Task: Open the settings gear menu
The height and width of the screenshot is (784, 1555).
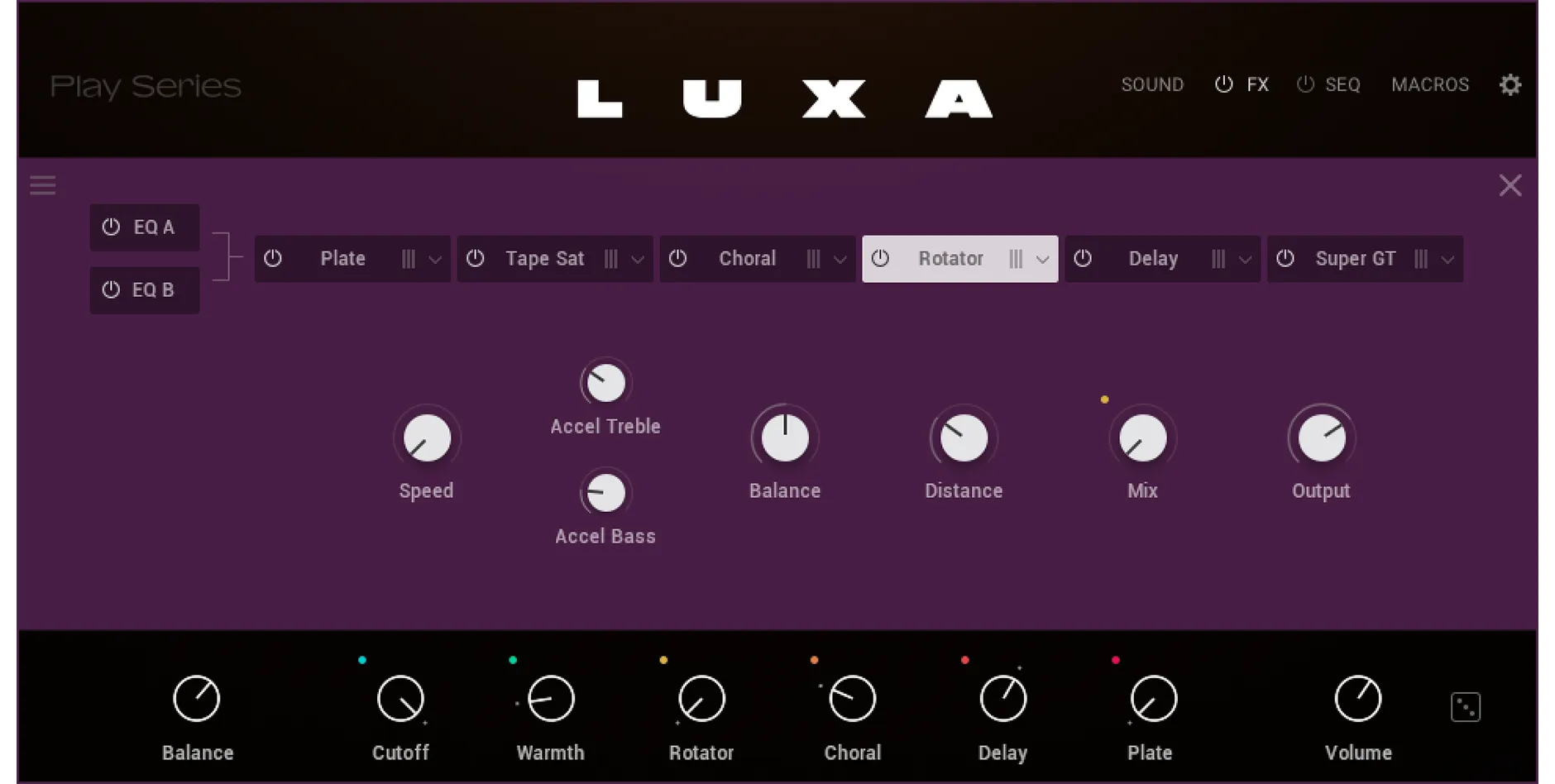Action: click(1510, 84)
